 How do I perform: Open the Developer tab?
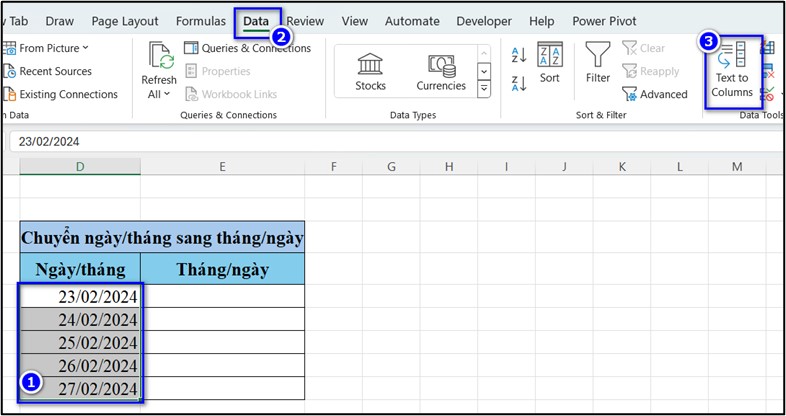(x=484, y=22)
